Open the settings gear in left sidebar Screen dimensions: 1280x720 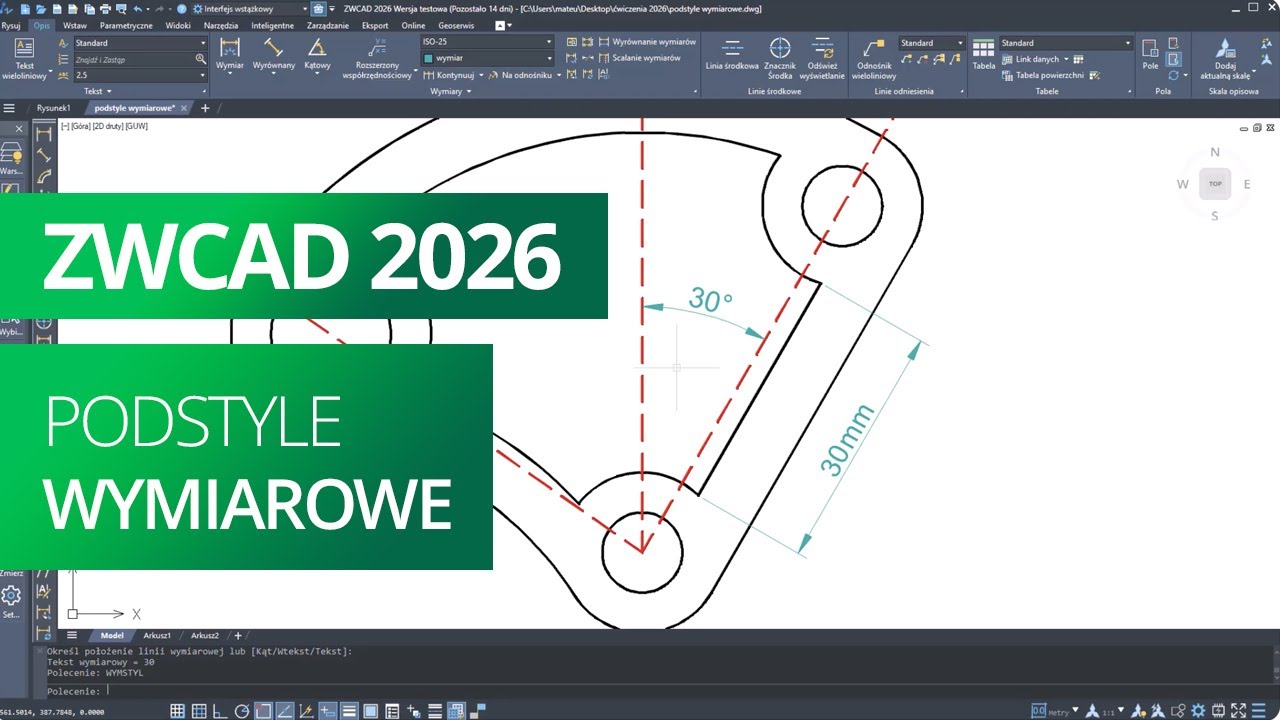[x=11, y=596]
